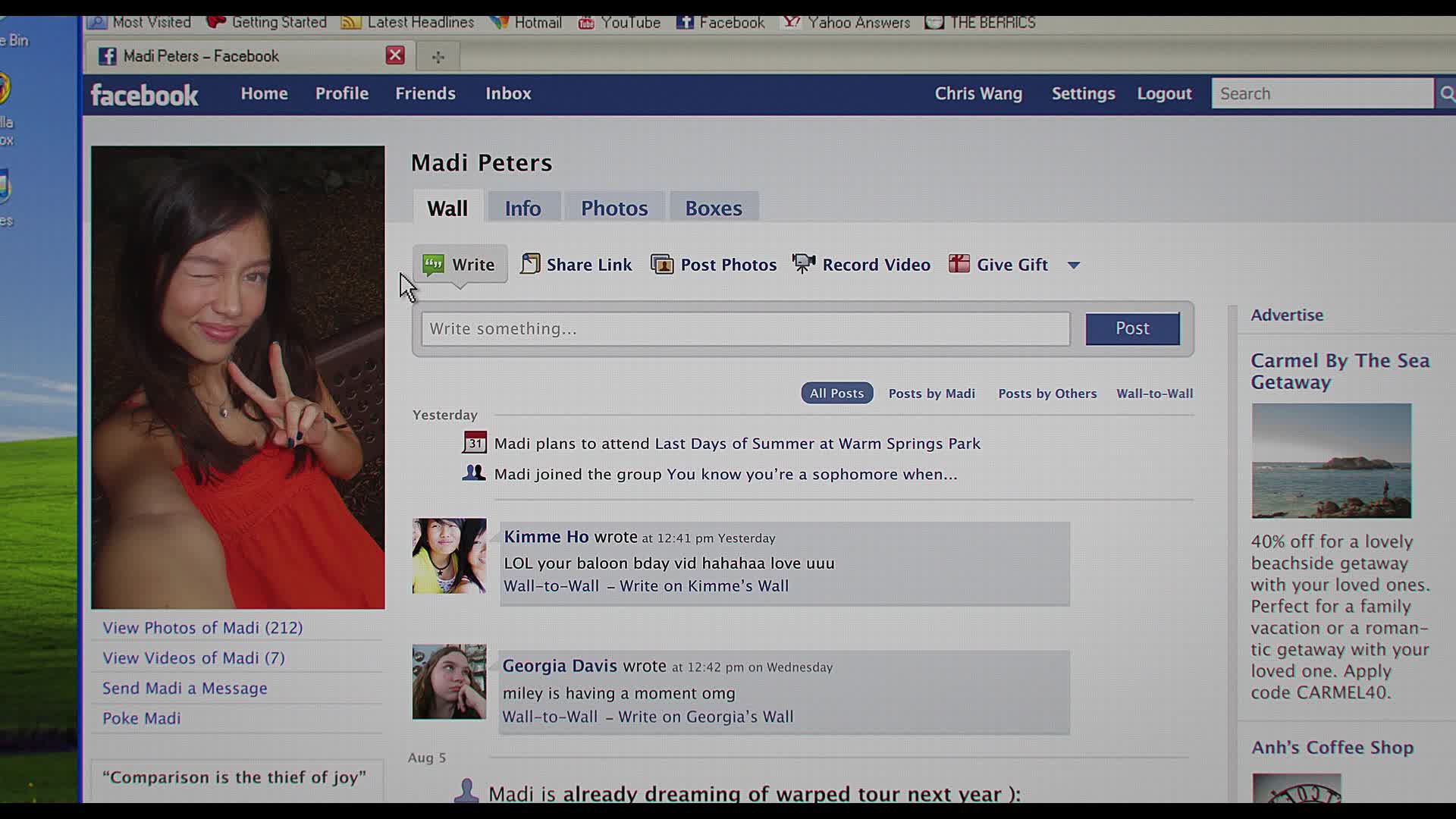This screenshot has height=819, width=1456.
Task: Go to Home in navigation
Action: (x=265, y=93)
